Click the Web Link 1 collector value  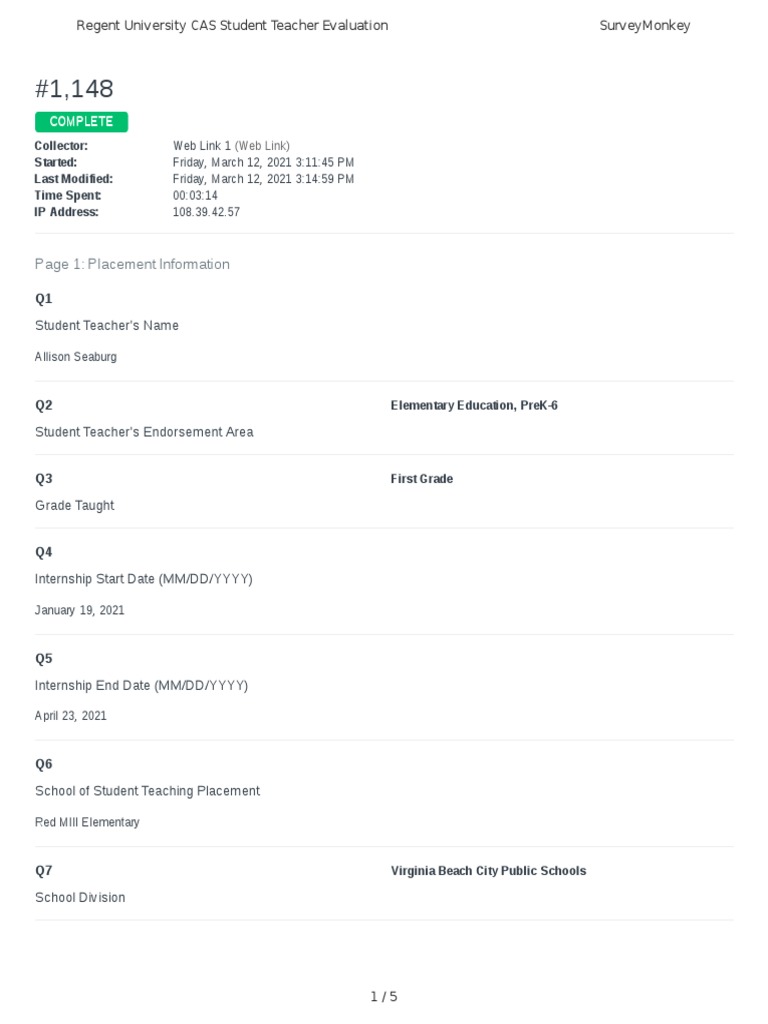click(x=231, y=146)
